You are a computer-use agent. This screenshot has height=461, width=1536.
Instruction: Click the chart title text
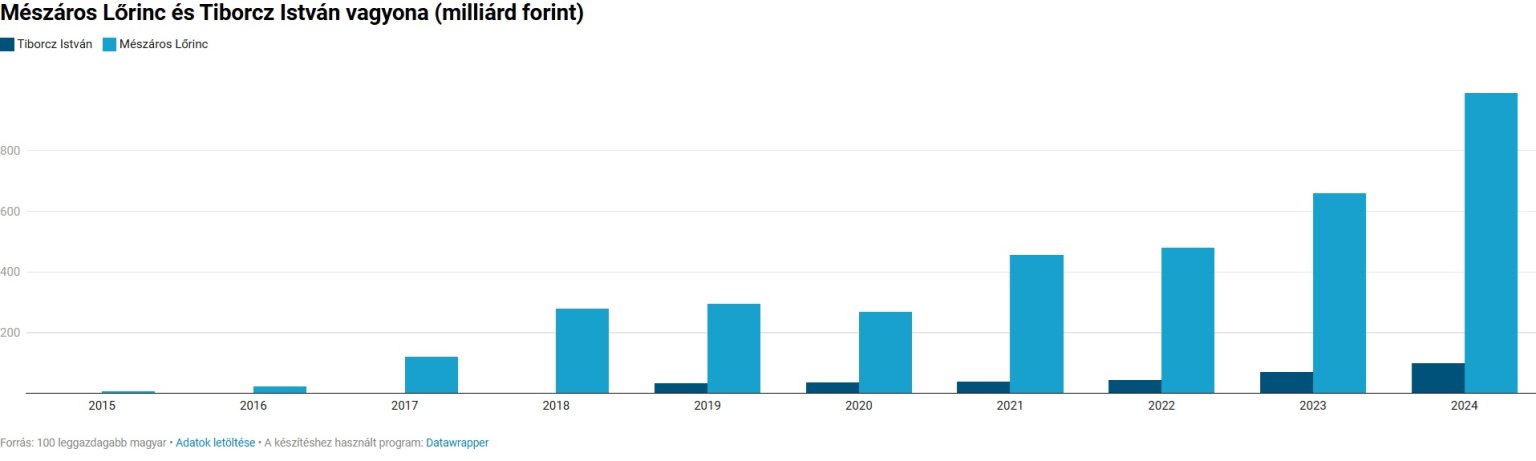click(292, 13)
